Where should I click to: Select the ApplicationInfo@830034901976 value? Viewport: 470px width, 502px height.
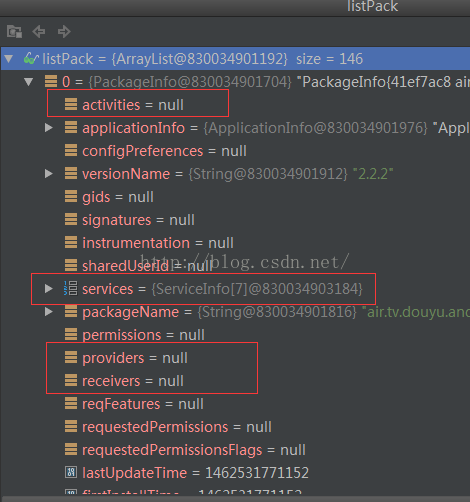click(x=315, y=128)
